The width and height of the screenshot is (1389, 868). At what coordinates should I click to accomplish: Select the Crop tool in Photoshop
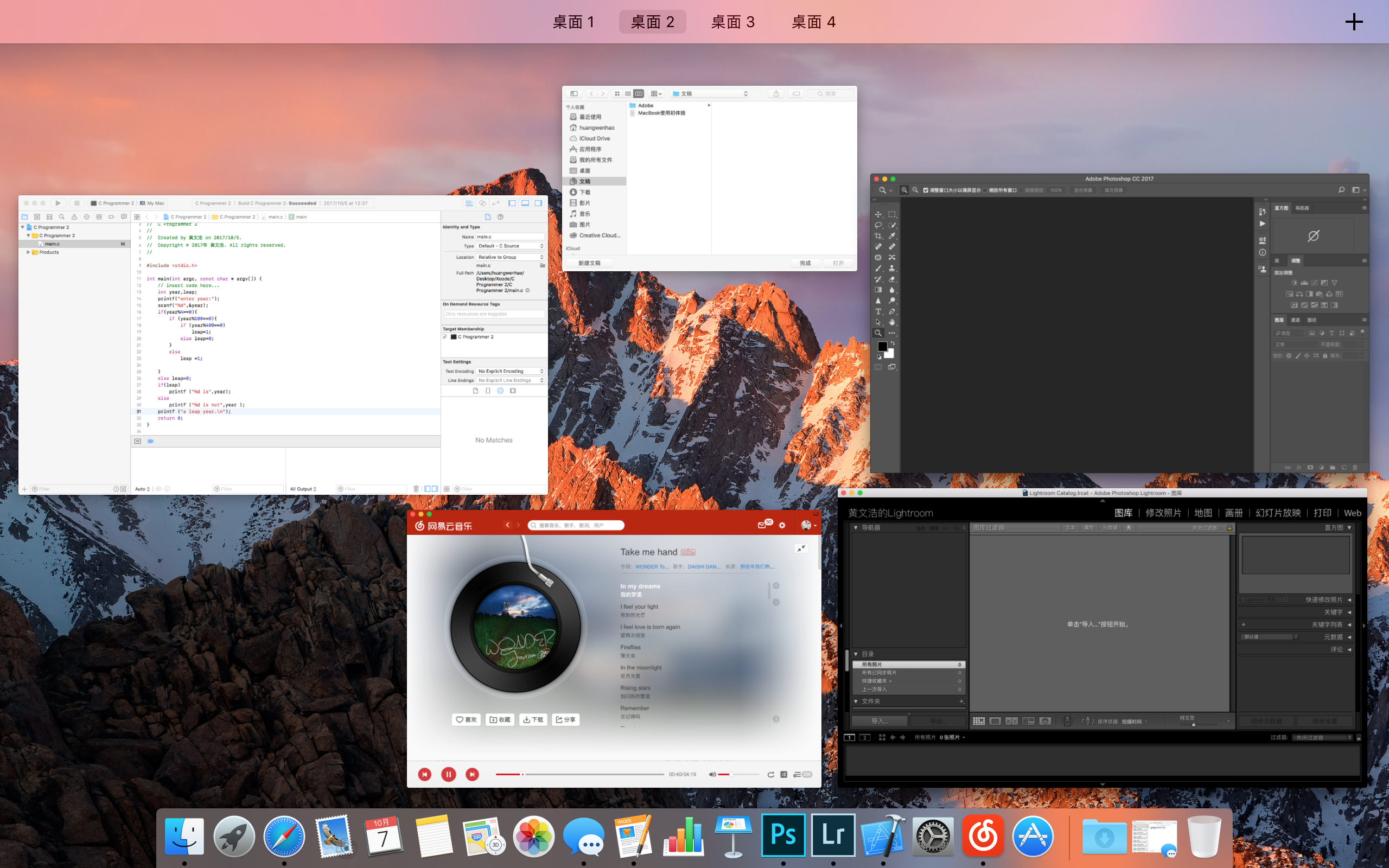point(878,236)
